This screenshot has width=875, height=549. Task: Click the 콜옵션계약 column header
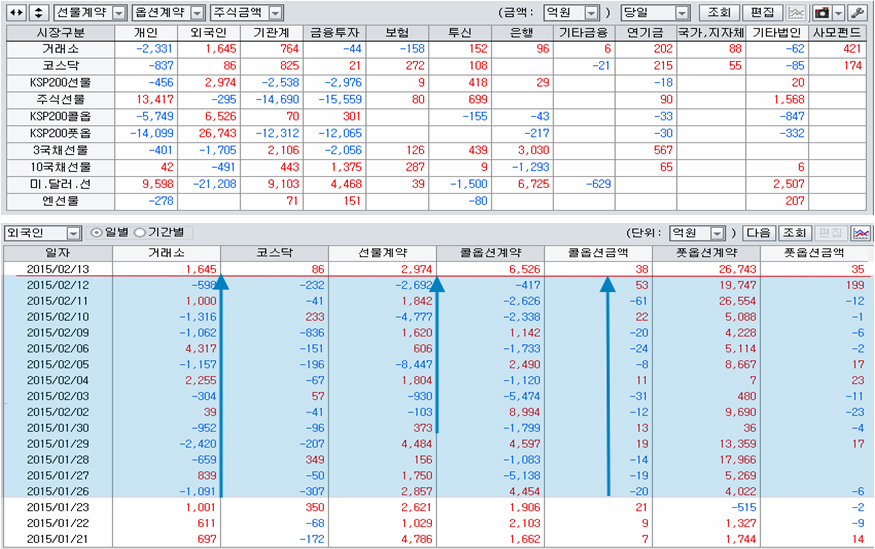[491, 254]
